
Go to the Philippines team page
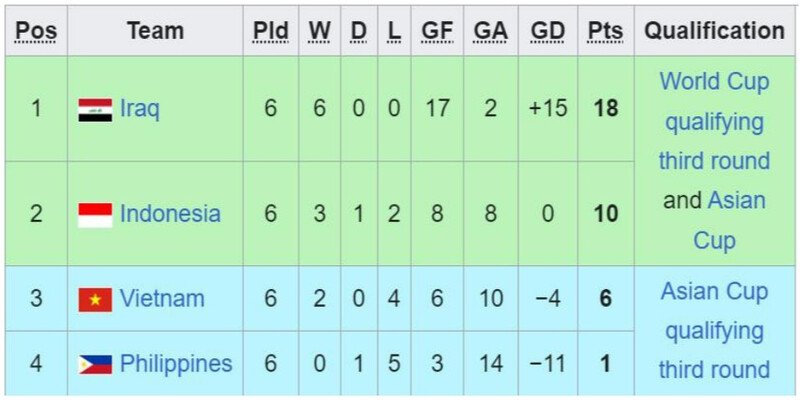176,364
